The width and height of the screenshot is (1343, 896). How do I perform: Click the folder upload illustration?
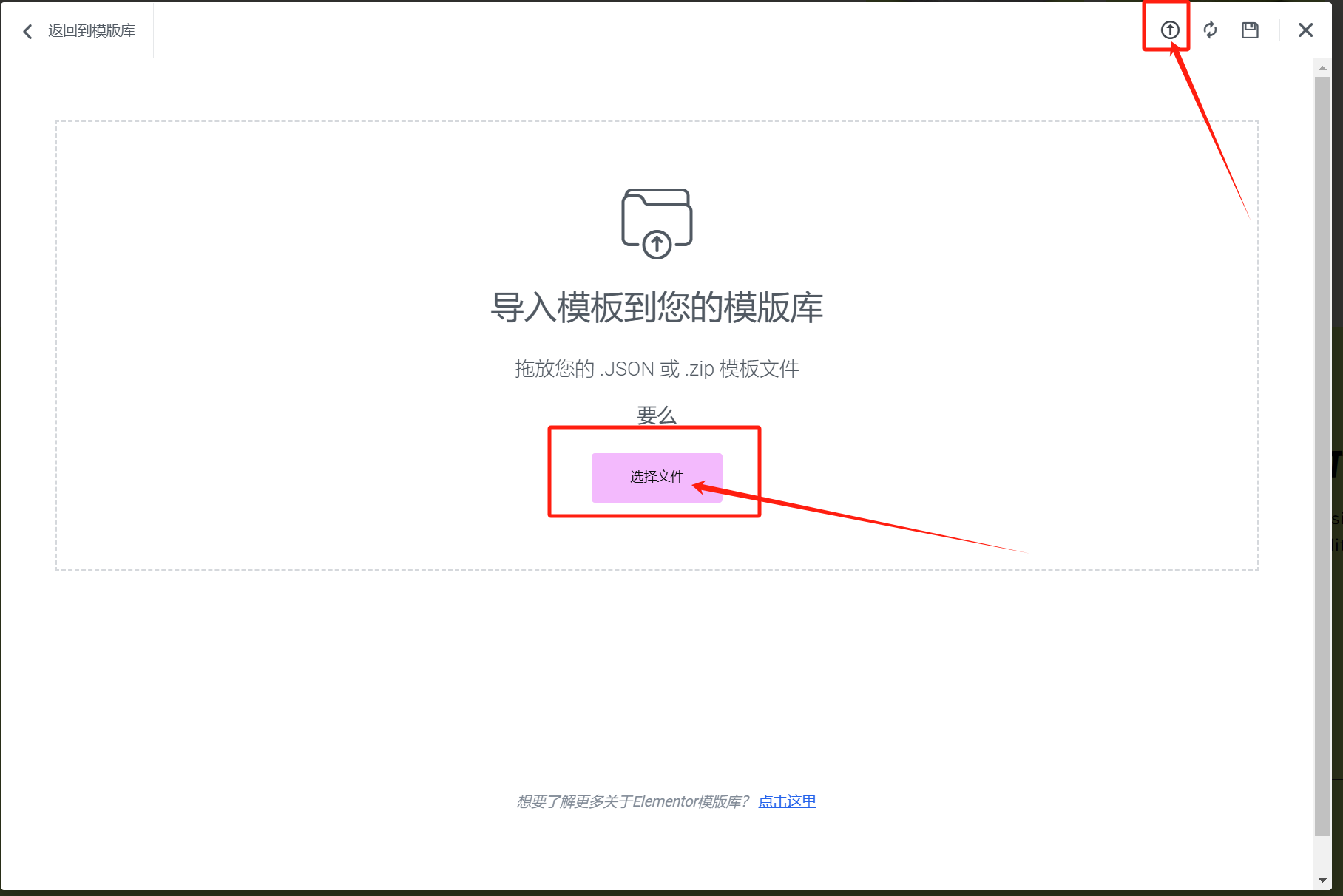click(656, 222)
